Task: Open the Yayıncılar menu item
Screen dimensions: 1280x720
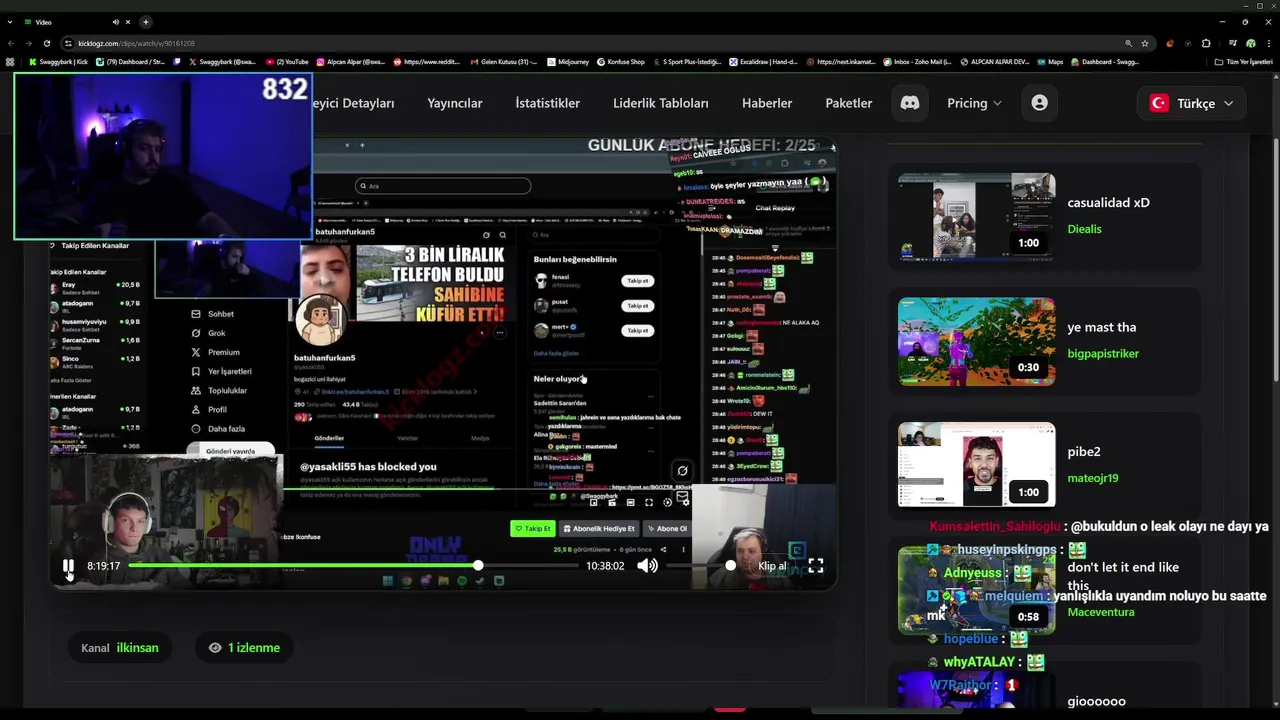Action: [455, 103]
